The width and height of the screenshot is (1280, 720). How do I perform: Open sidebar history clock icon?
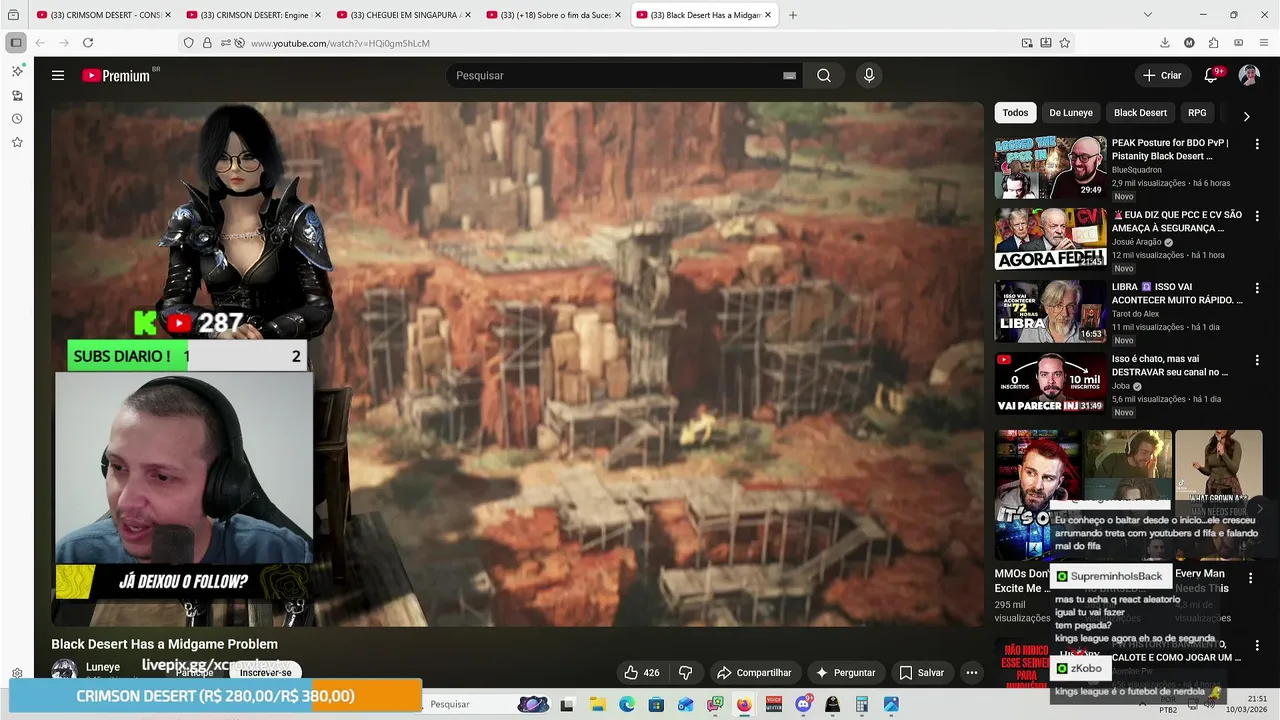[17, 119]
